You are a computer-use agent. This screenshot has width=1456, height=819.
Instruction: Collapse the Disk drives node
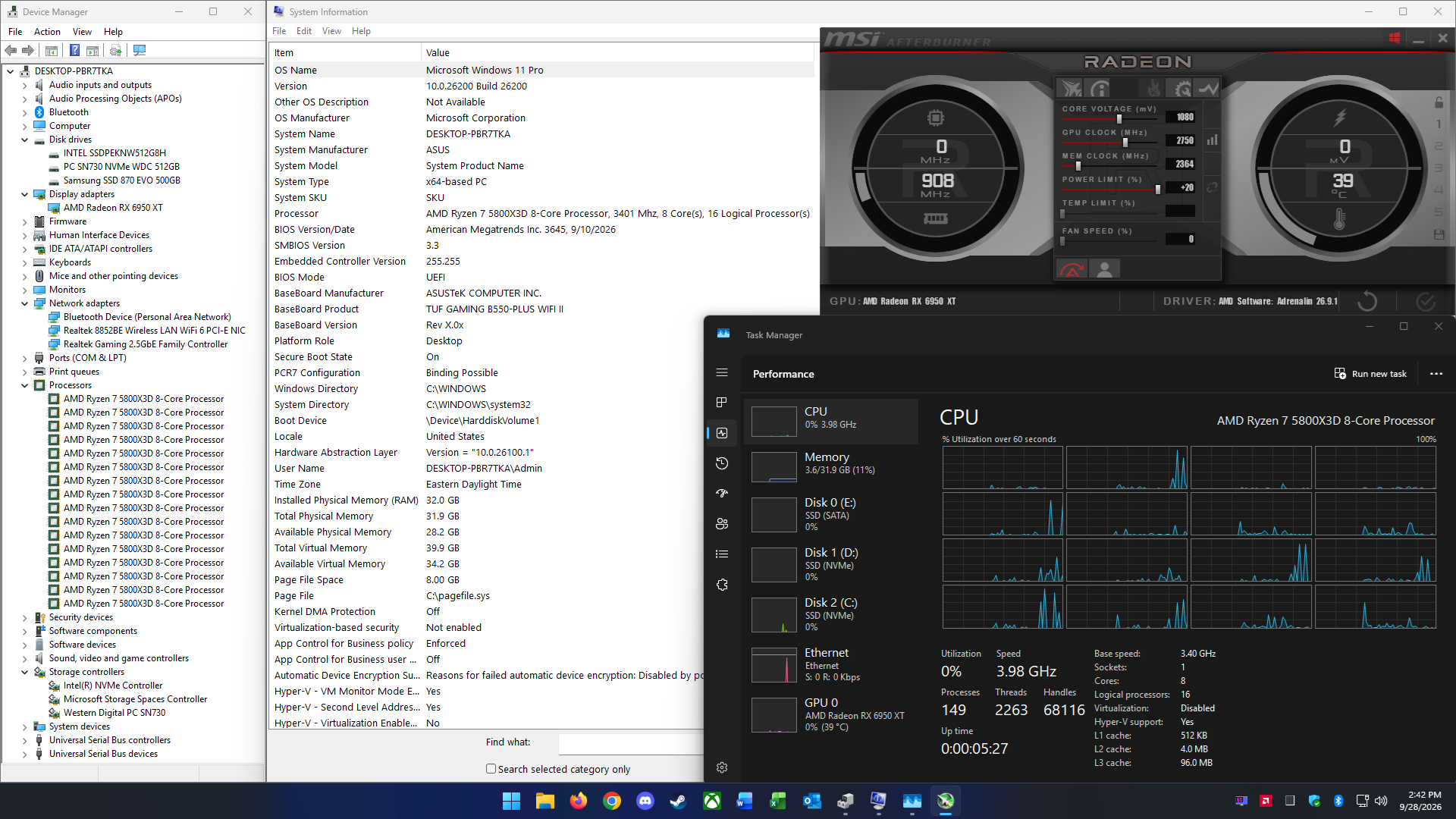(24, 140)
